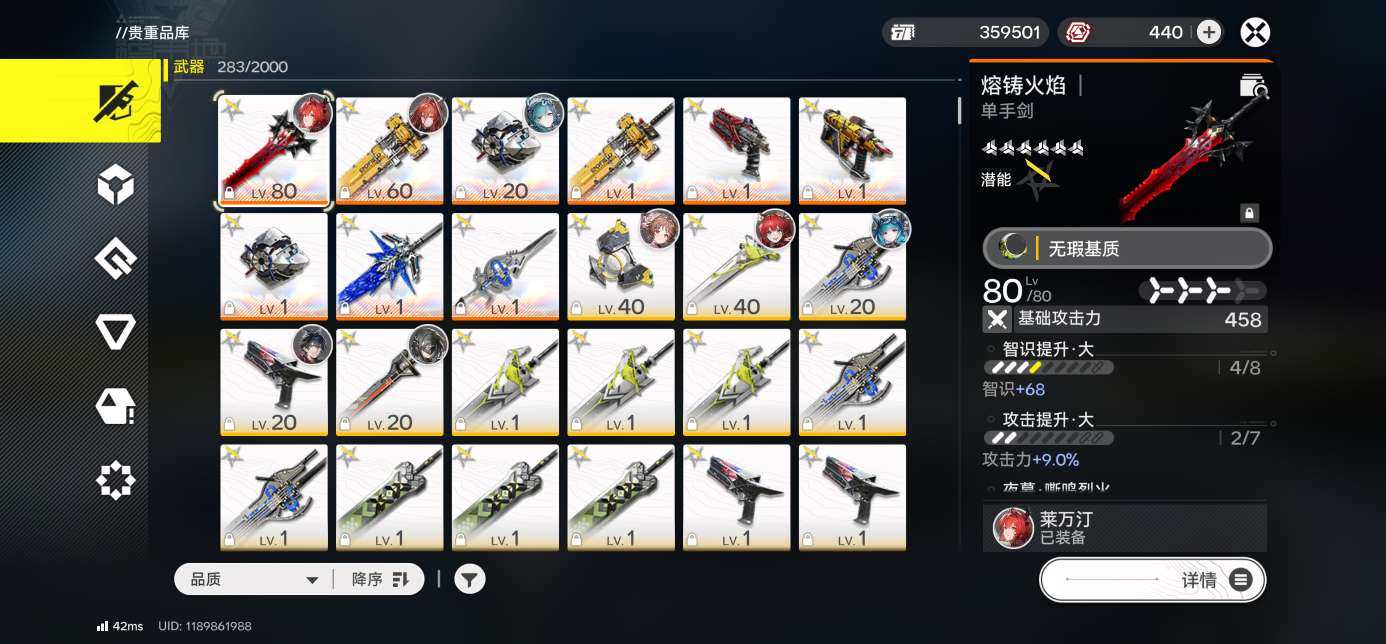
Task: Toggle lock on the 熔铸火焰 weapon image
Action: click(x=1249, y=213)
